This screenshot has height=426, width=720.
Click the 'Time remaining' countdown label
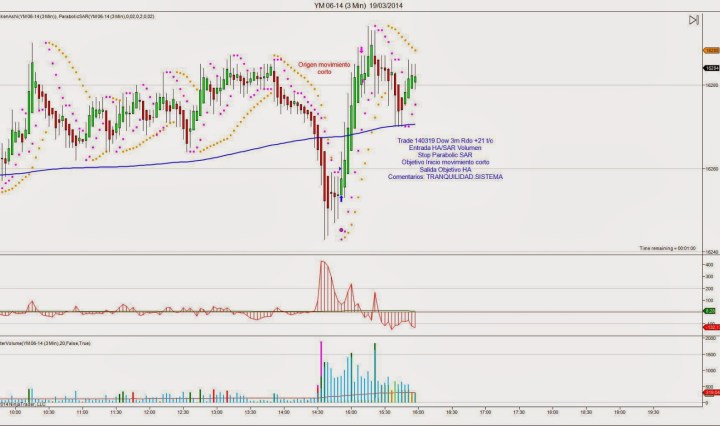[x=665, y=247]
